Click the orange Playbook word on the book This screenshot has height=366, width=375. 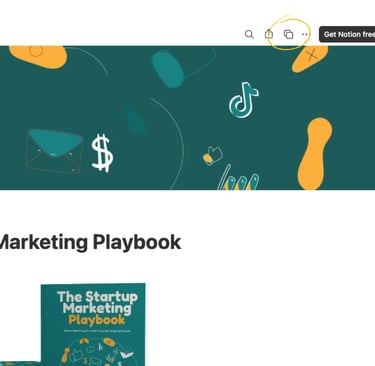[97, 320]
